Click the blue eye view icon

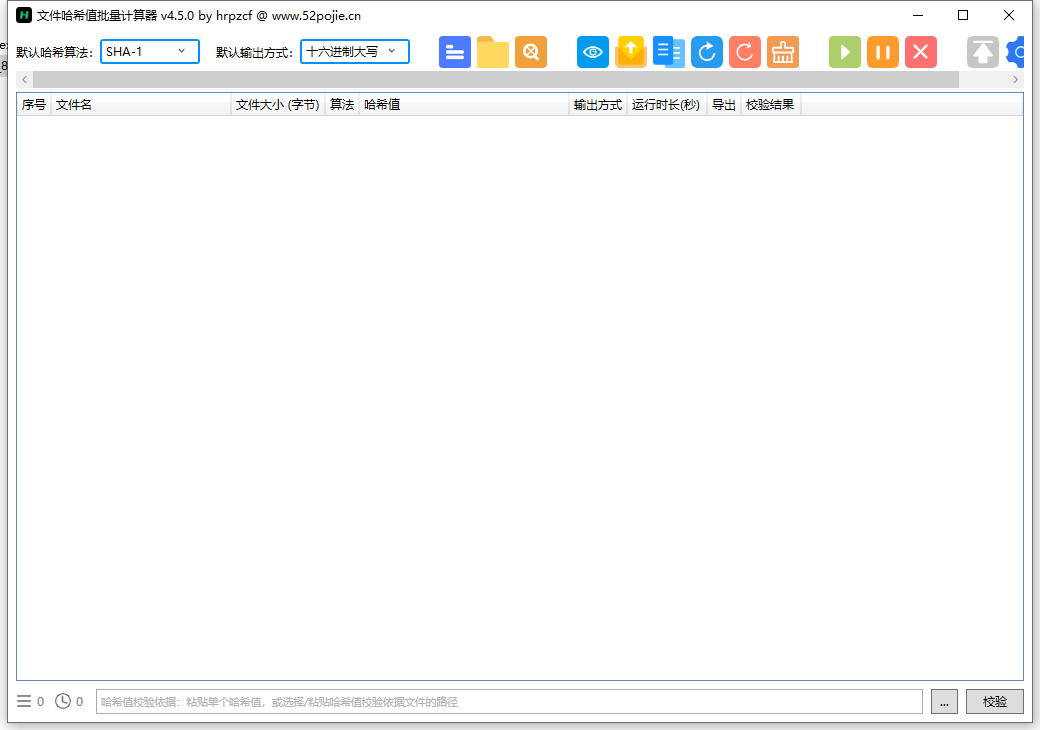click(592, 52)
